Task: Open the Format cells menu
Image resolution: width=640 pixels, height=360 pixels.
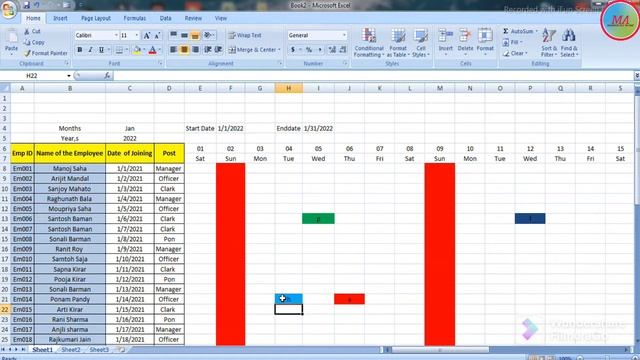Action: point(485,42)
